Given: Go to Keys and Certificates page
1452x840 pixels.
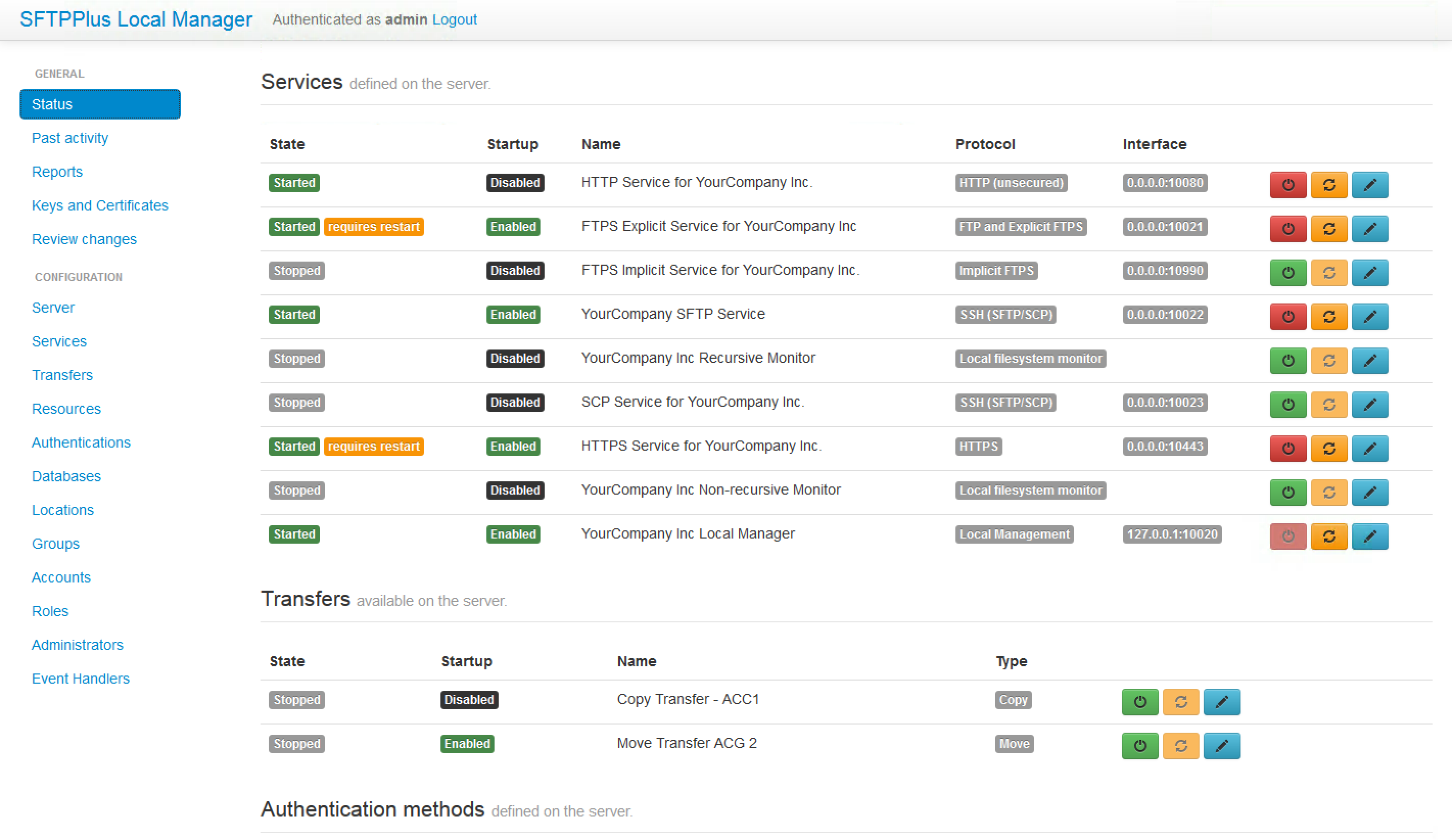Looking at the screenshot, I should [100, 206].
